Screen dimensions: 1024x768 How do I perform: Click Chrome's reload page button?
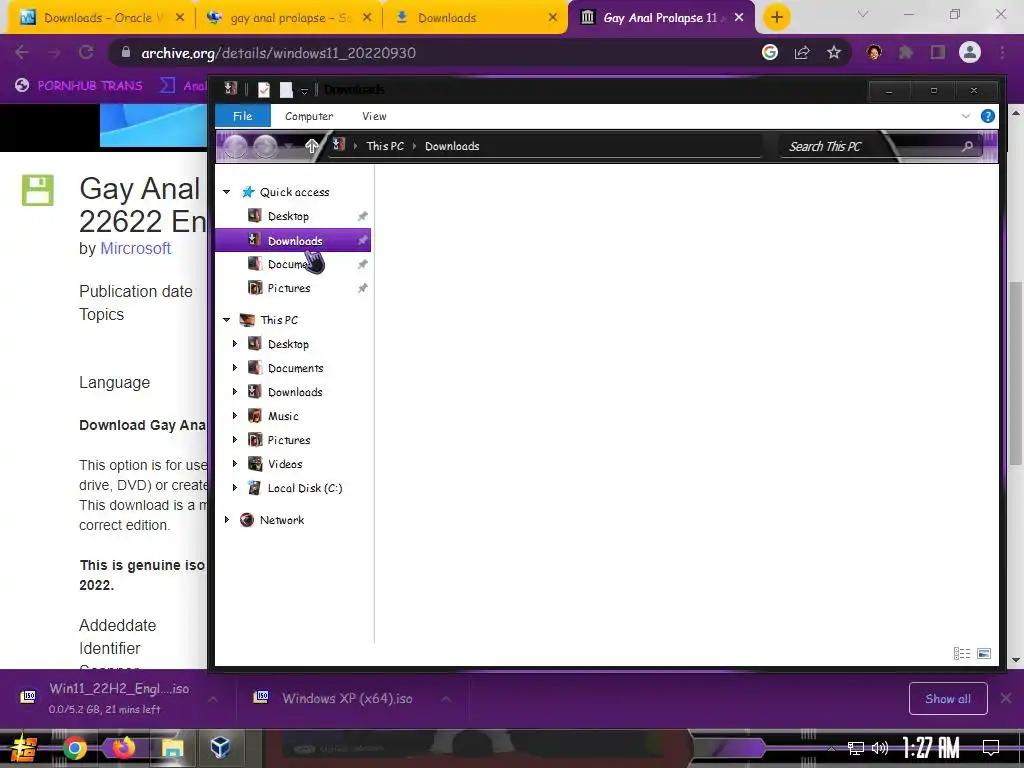coord(86,52)
